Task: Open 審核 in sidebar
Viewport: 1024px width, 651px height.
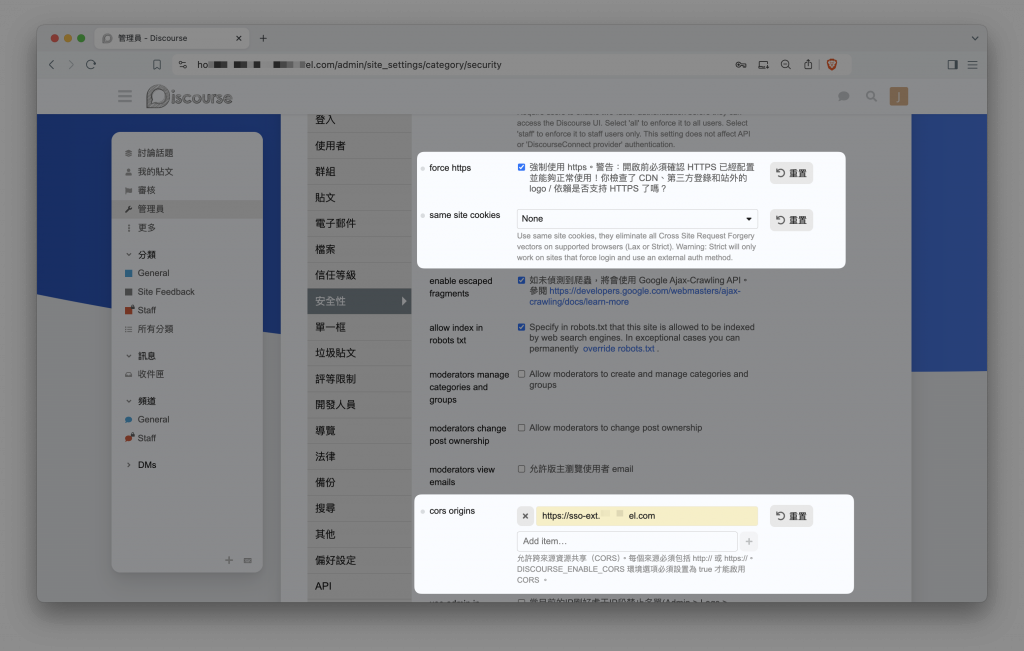Action: (146, 190)
